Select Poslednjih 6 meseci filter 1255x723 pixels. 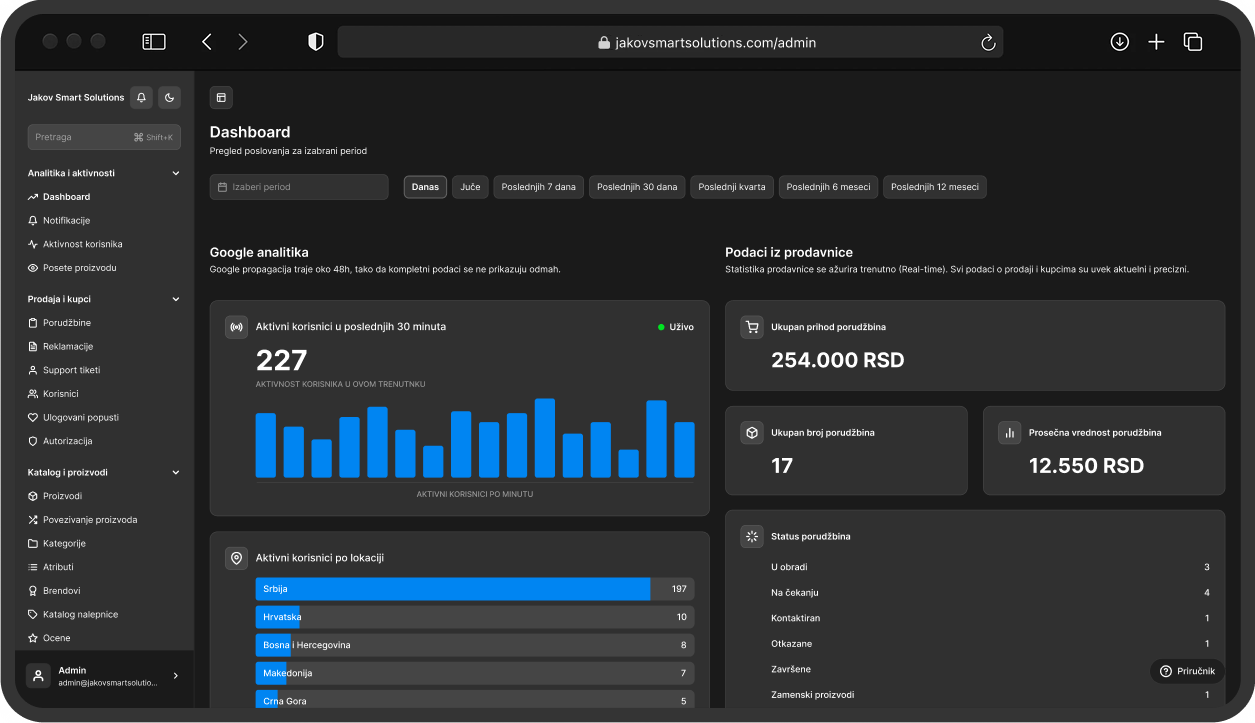click(828, 187)
